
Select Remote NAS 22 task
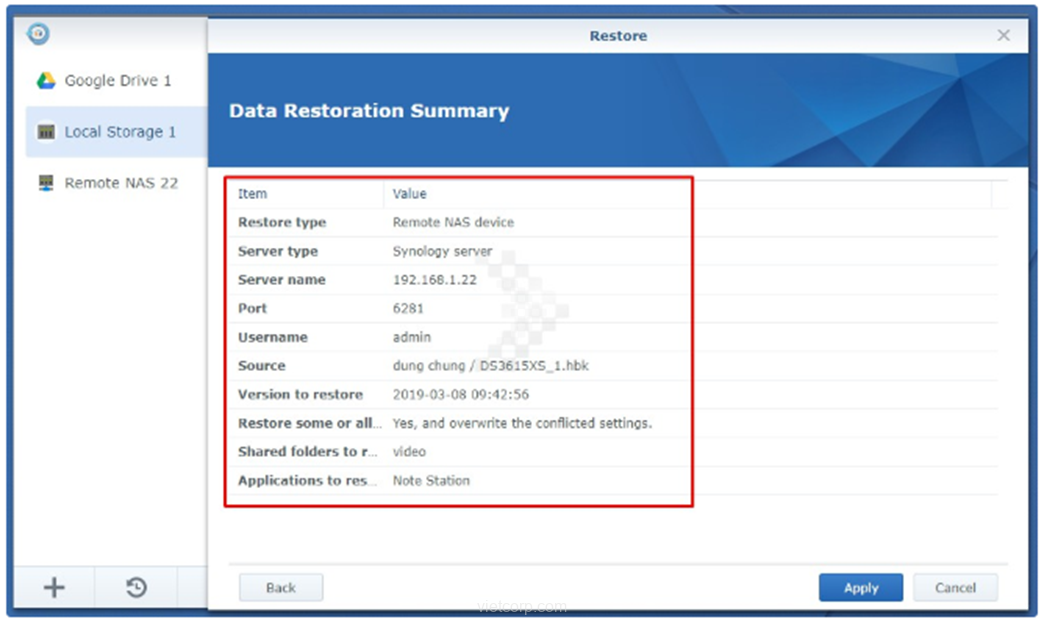click(x=120, y=184)
